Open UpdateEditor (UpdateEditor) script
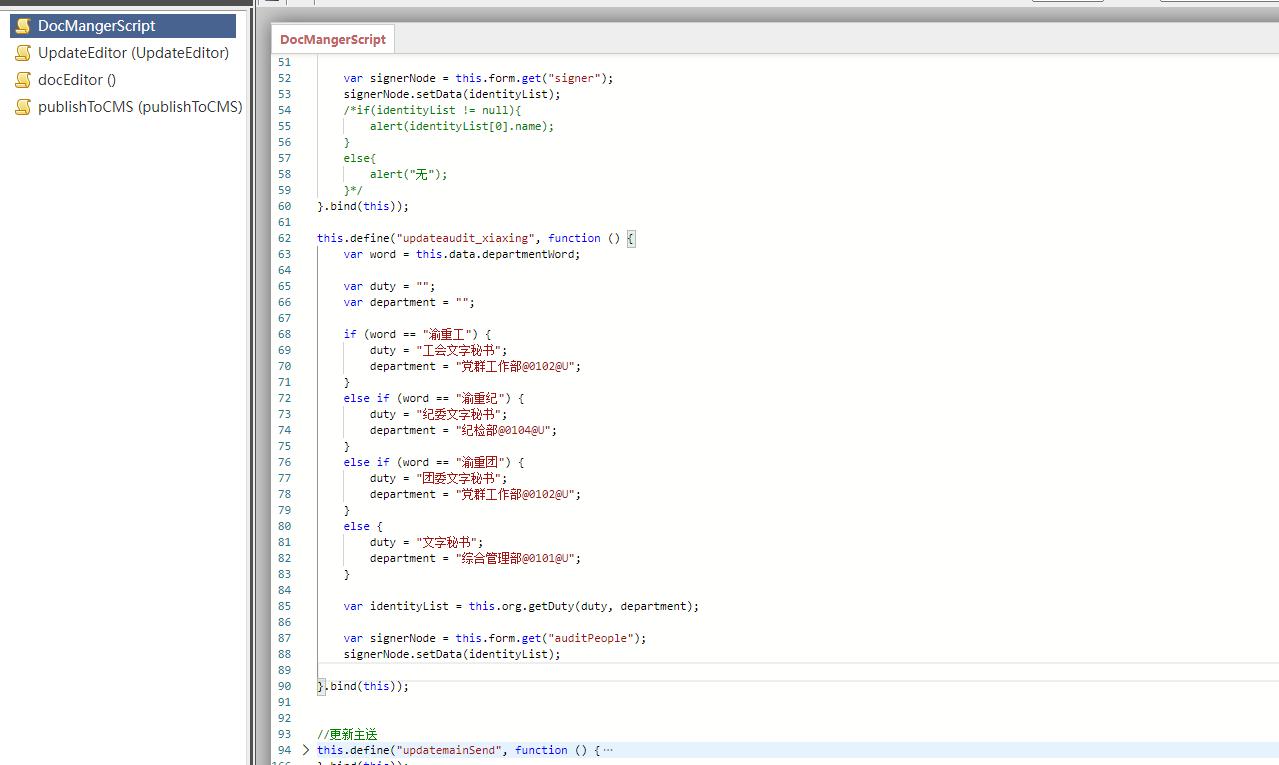This screenshot has height=765, width=1279. pos(133,53)
